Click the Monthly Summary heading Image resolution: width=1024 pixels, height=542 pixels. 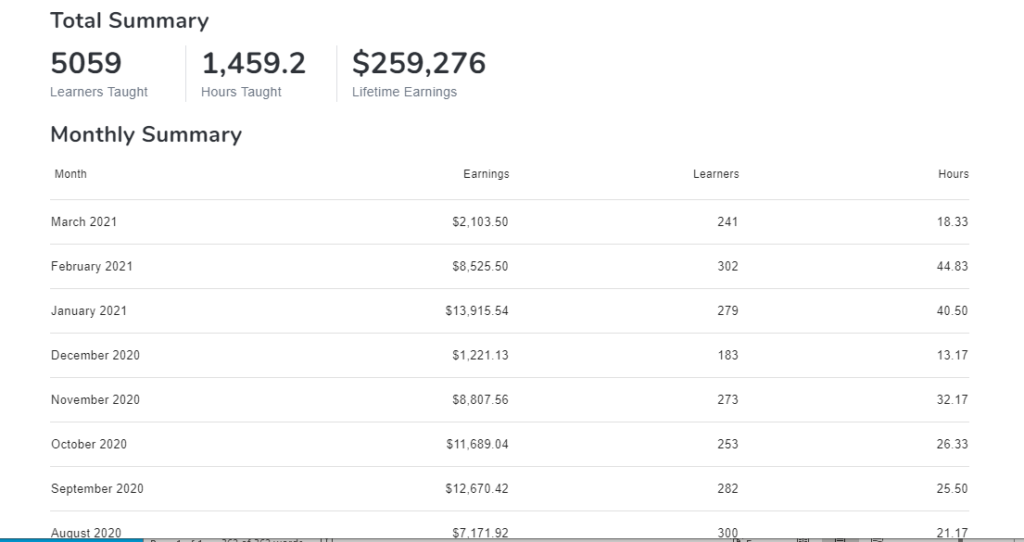pyautogui.click(x=146, y=135)
